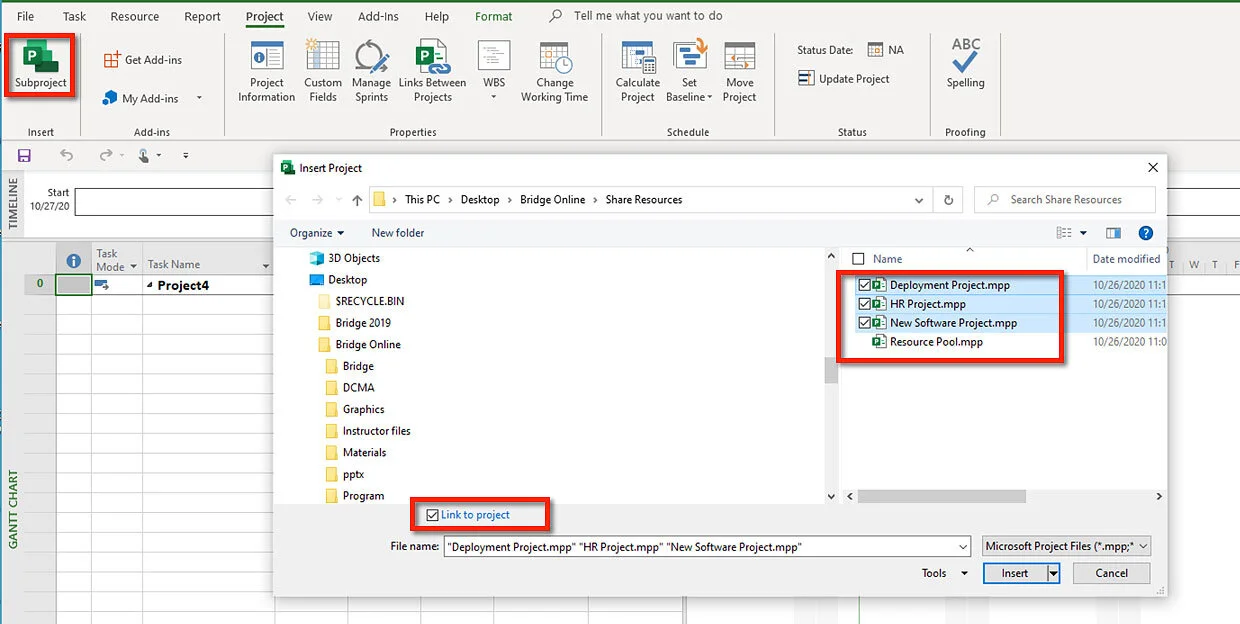This screenshot has width=1240, height=624.
Task: Expand the Organize menu
Action: click(x=317, y=233)
